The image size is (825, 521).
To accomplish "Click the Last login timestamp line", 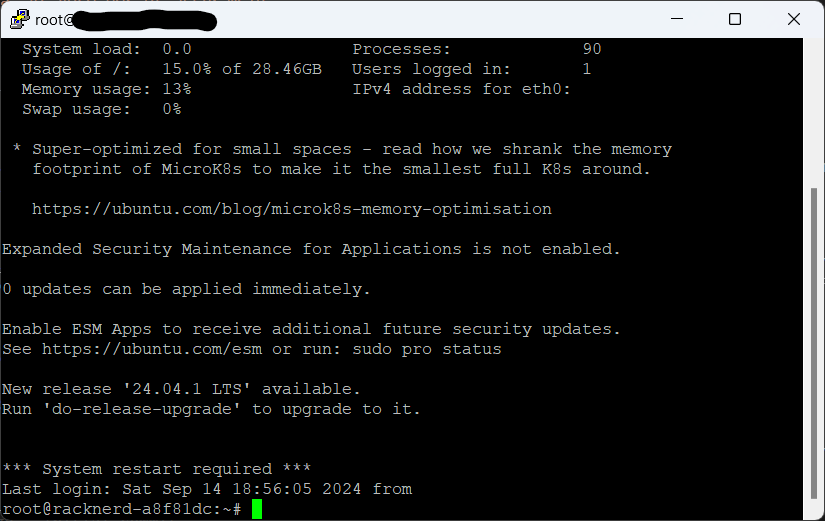I will pos(206,489).
